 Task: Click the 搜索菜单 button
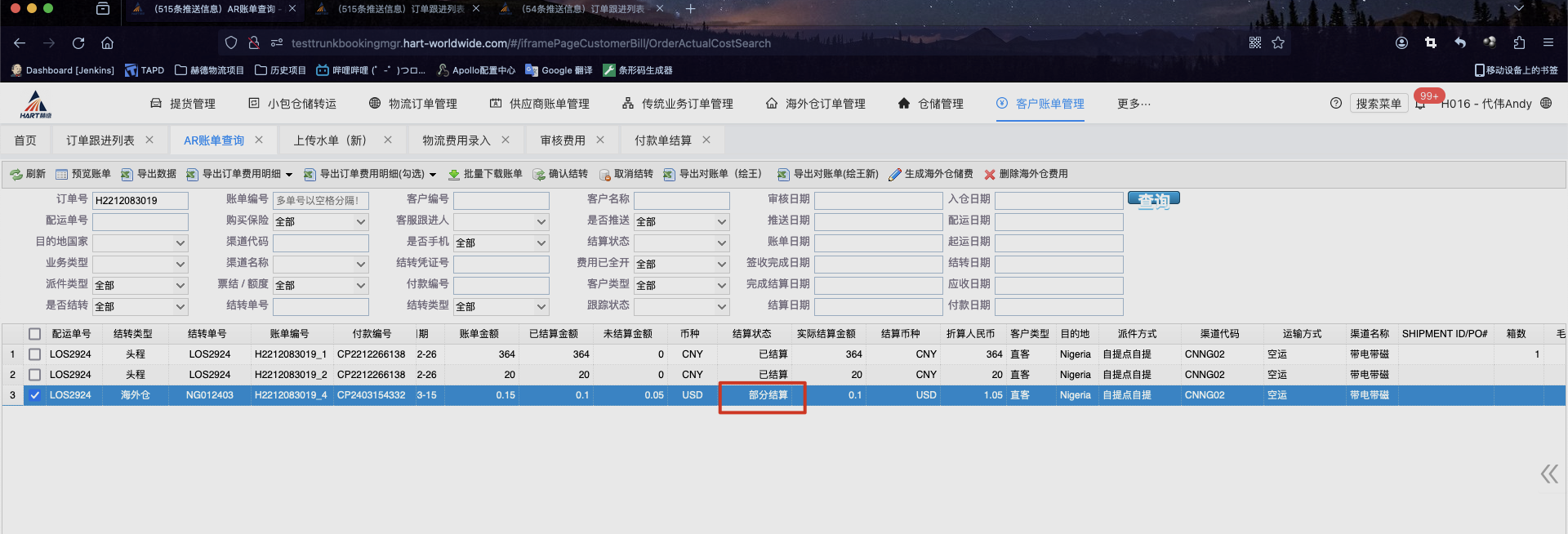(1379, 104)
